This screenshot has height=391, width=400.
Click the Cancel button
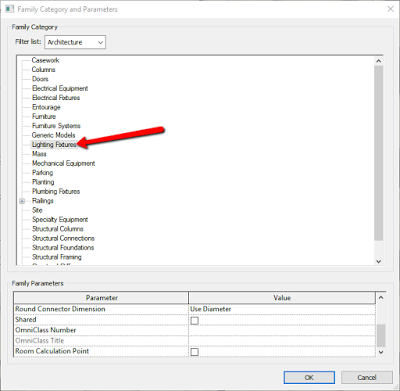click(367, 377)
